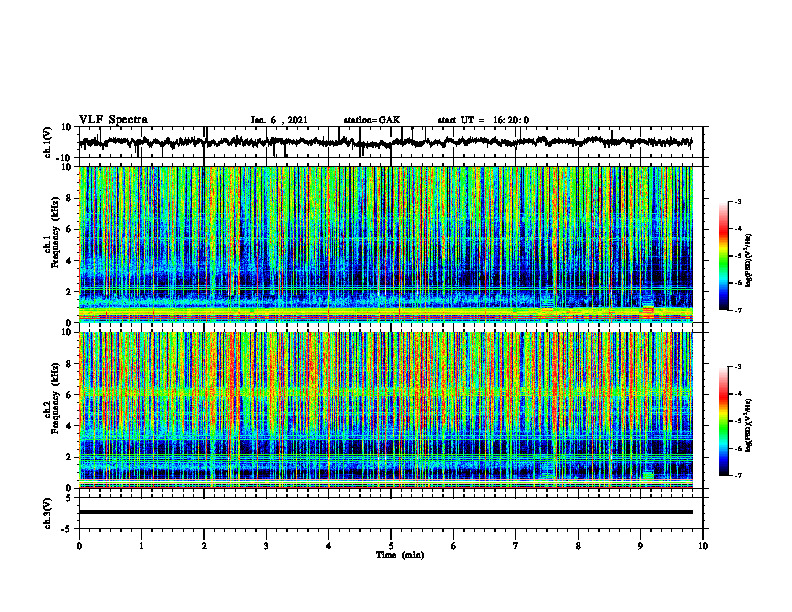Click the "ch.3(V)" axis label
The image size is (792, 612).
coord(48,514)
